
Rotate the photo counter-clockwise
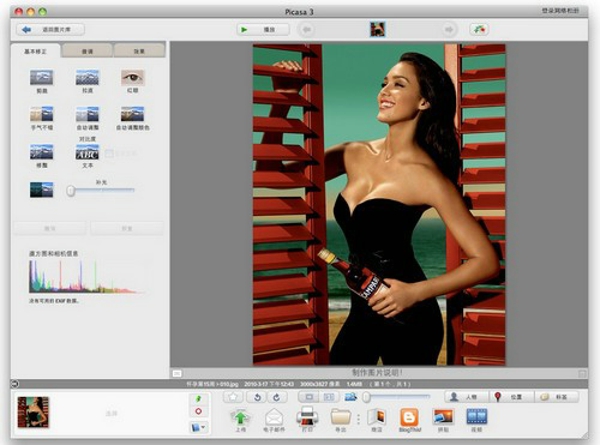coord(260,397)
